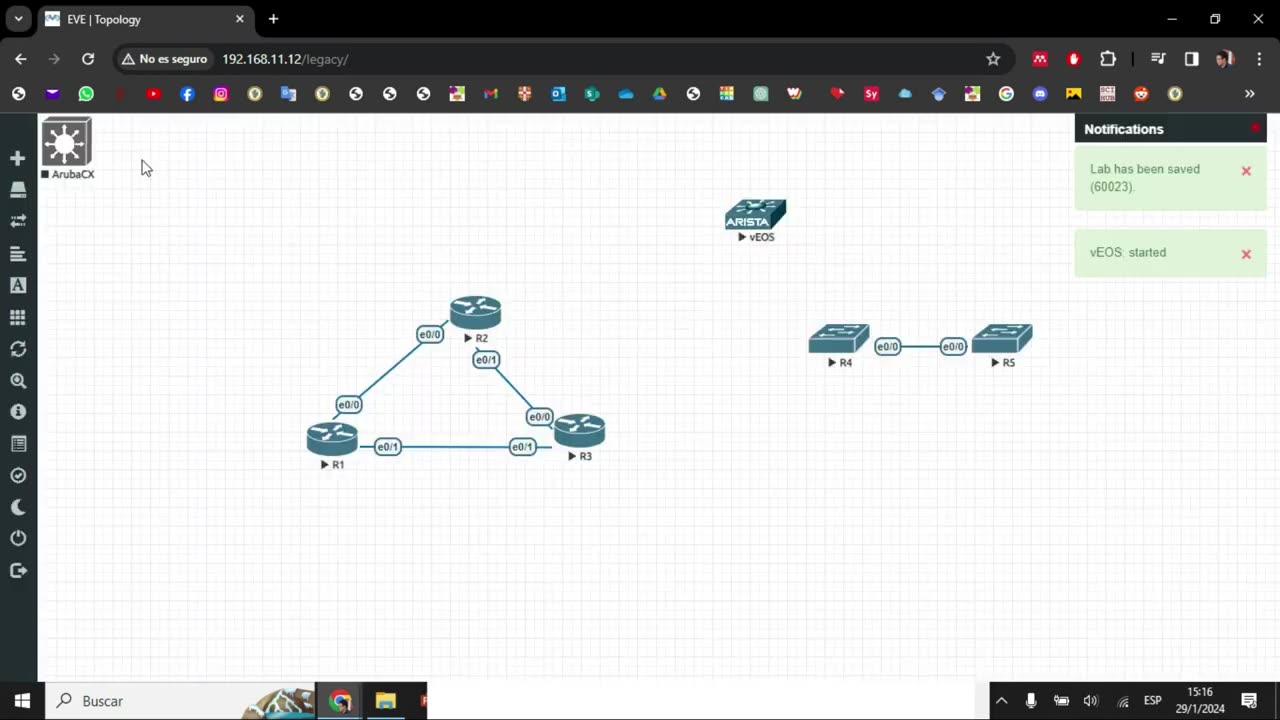Click R2 e0/1 interface label

tap(486, 360)
